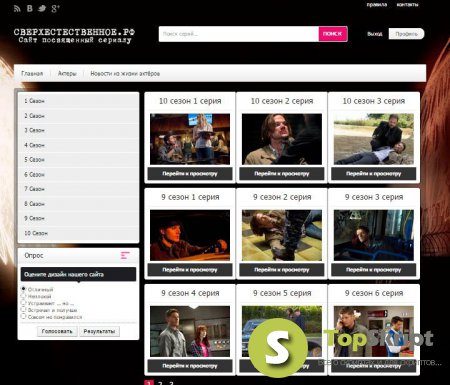Go to the Главная menu item
Image resolution: width=450 pixels, height=385 pixels.
(32, 74)
